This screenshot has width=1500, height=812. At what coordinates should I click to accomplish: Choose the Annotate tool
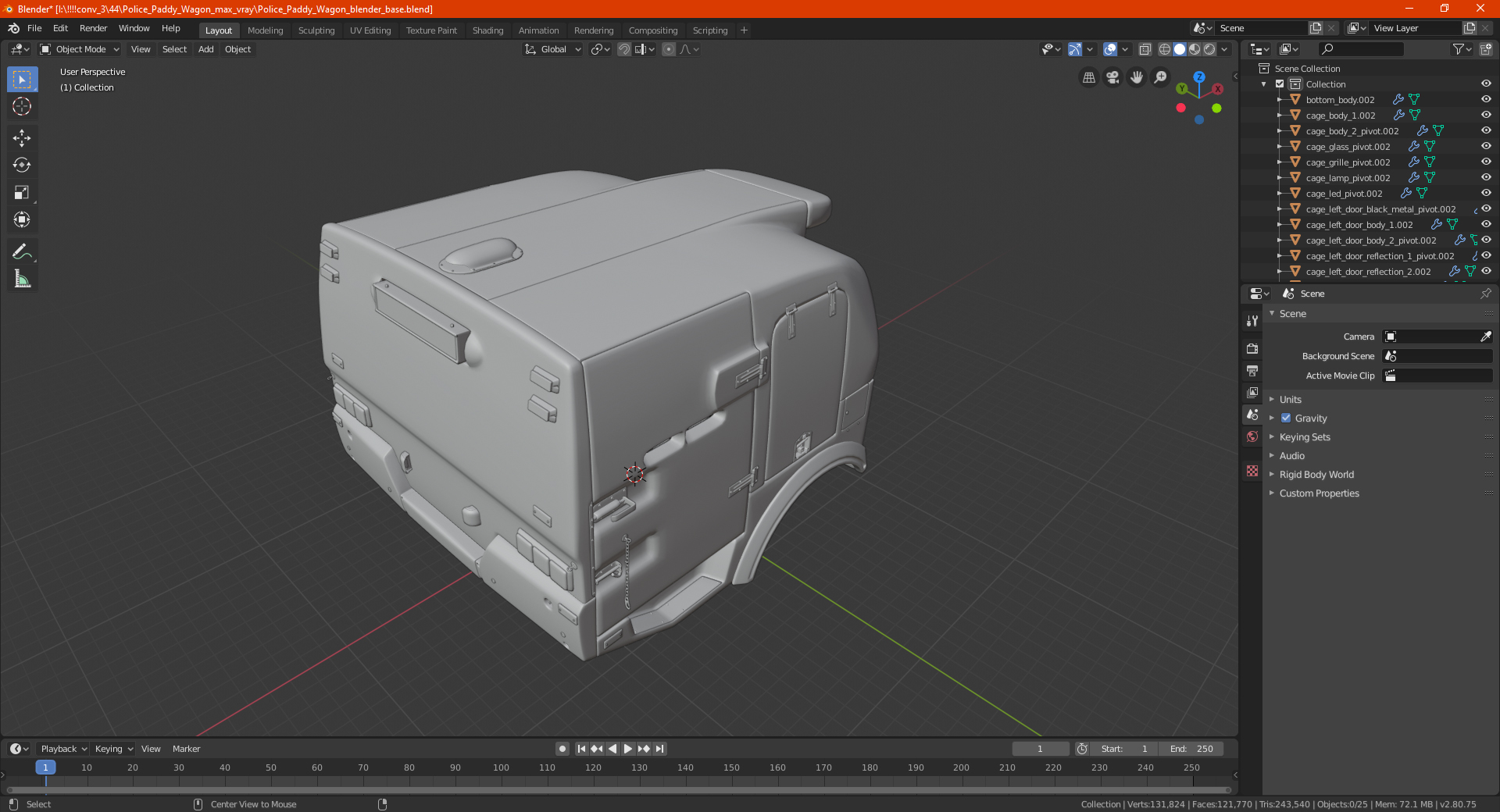(x=22, y=251)
